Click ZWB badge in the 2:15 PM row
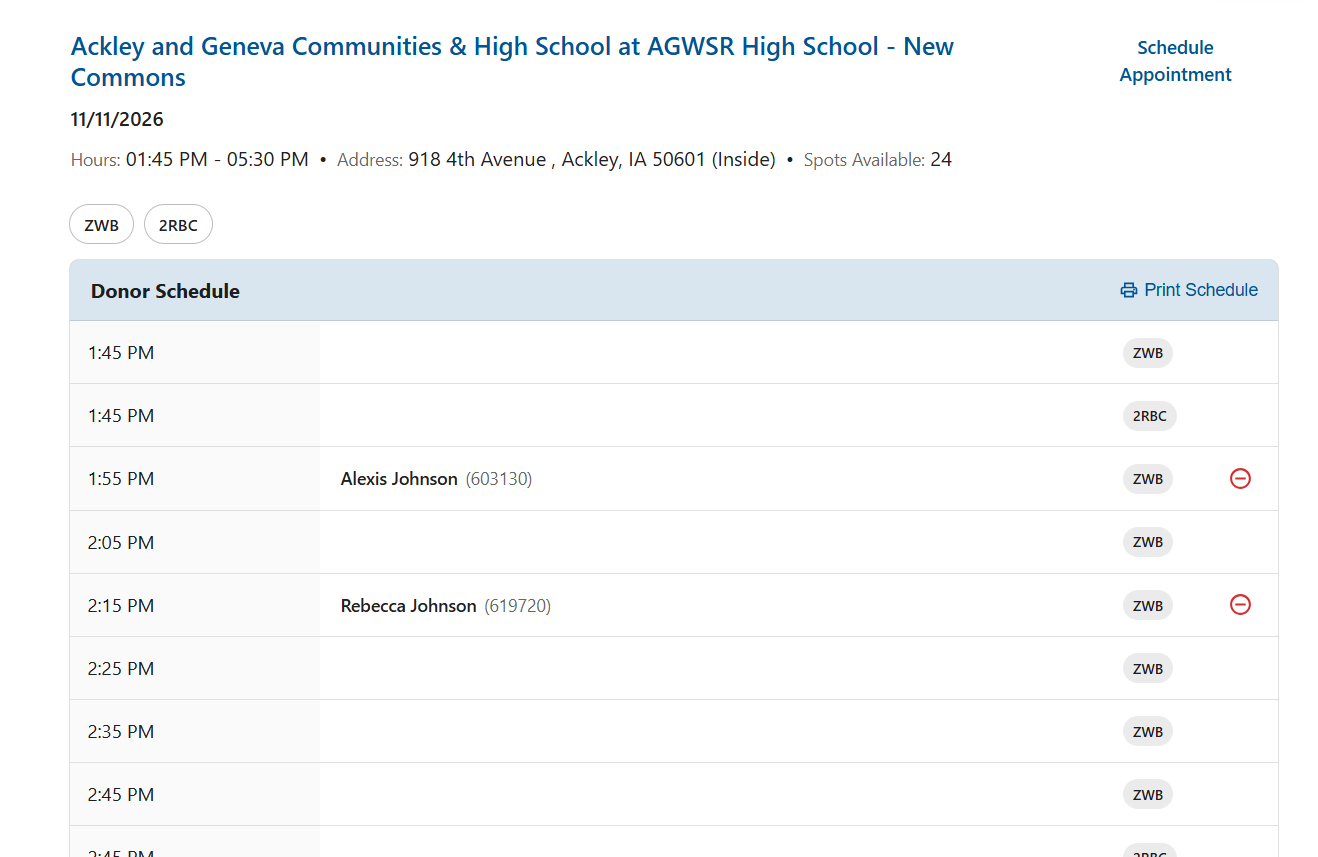This screenshot has width=1318, height=857. tap(1147, 606)
